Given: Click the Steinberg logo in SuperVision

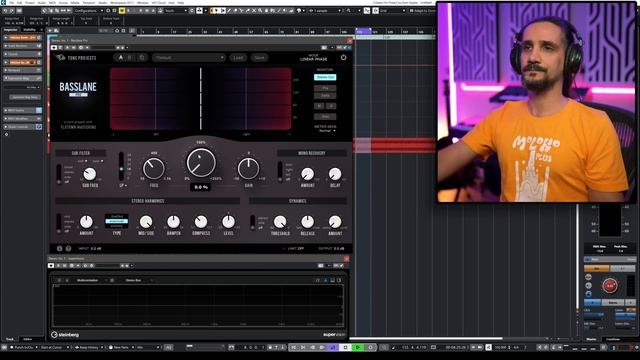Looking at the screenshot, I should [x=65, y=335].
